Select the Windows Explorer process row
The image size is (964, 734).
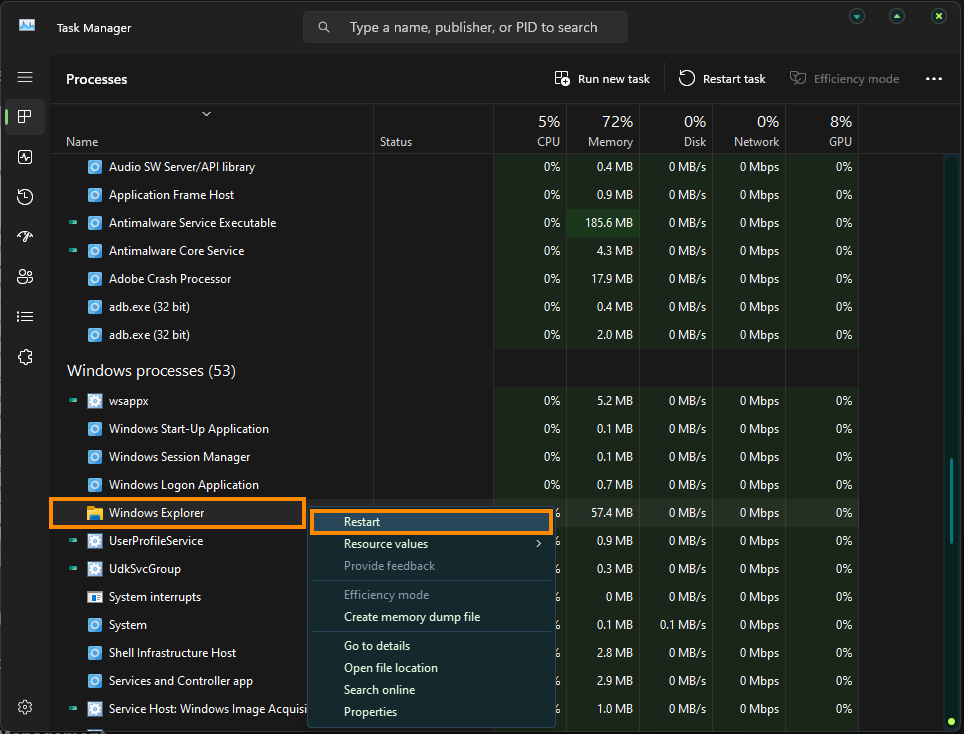click(178, 513)
